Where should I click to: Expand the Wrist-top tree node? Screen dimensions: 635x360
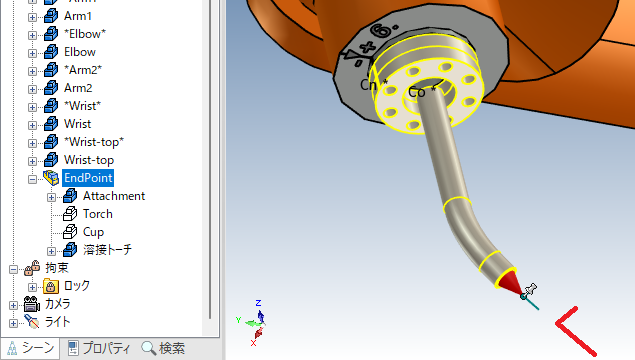coord(32,161)
